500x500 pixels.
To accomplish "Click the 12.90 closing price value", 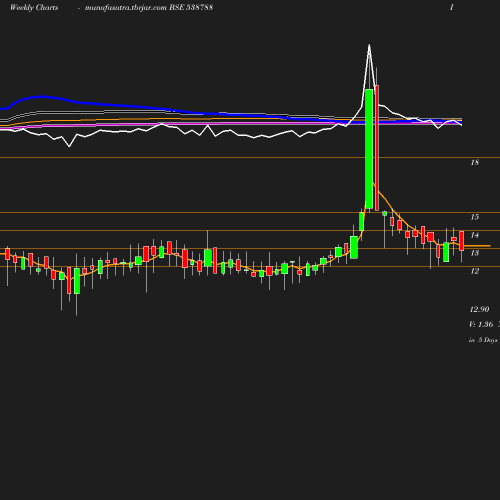I will pos(479,309).
